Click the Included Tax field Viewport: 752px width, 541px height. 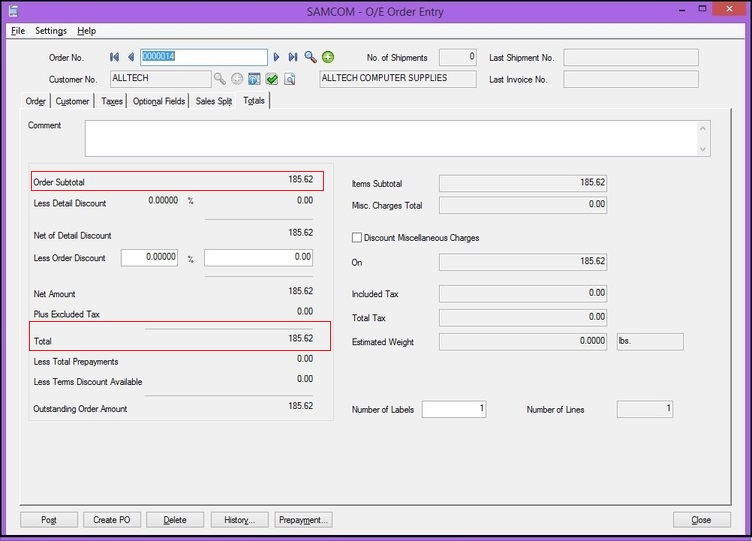pos(523,294)
